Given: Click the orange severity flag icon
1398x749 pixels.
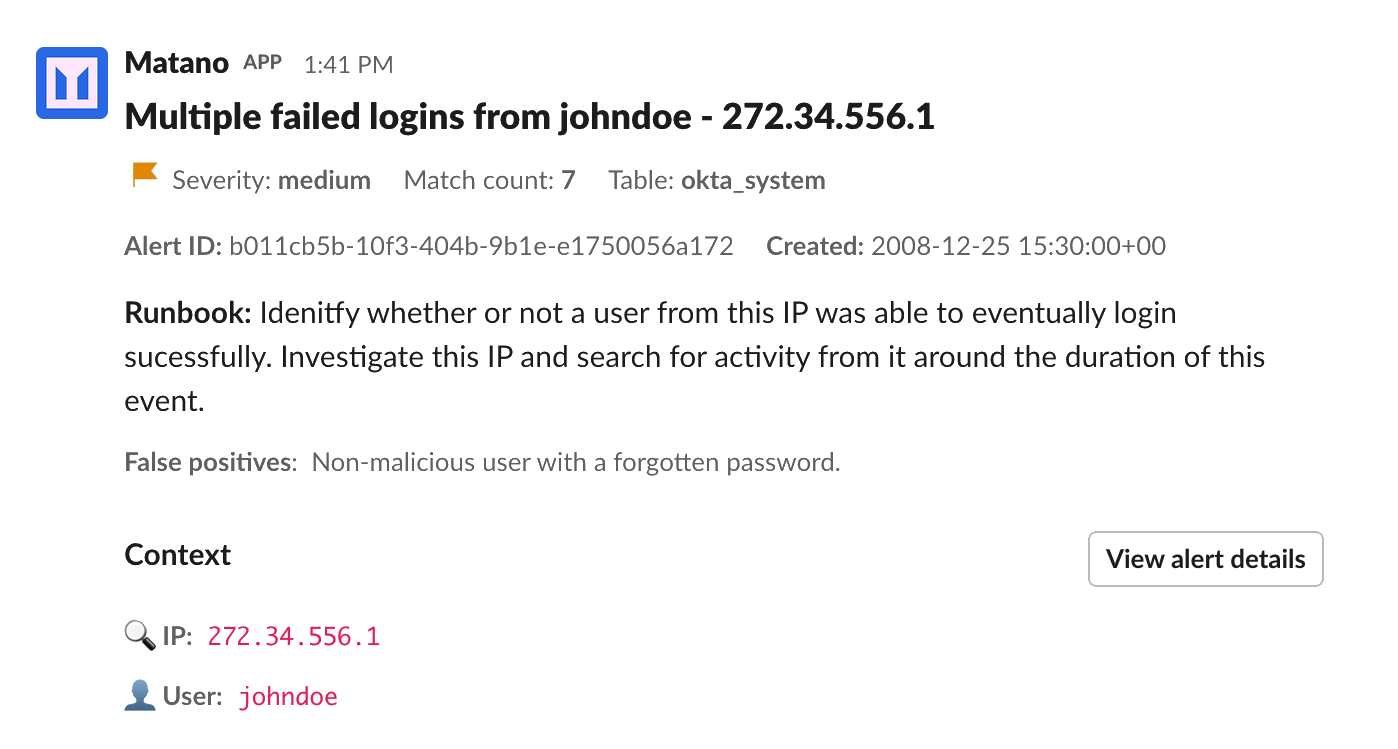Looking at the screenshot, I should click(146, 176).
